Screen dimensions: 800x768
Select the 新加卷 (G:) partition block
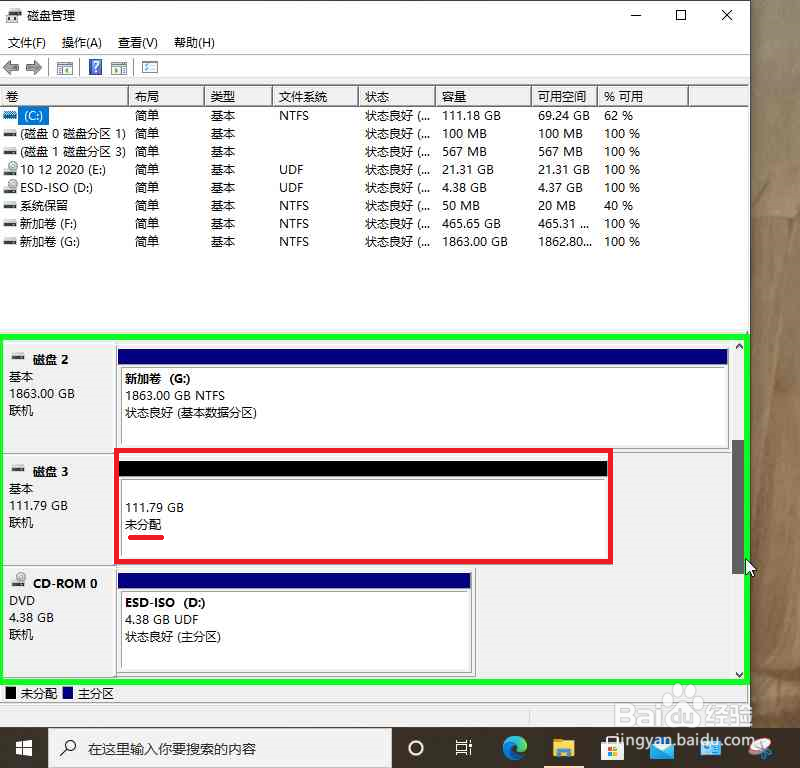(422, 399)
